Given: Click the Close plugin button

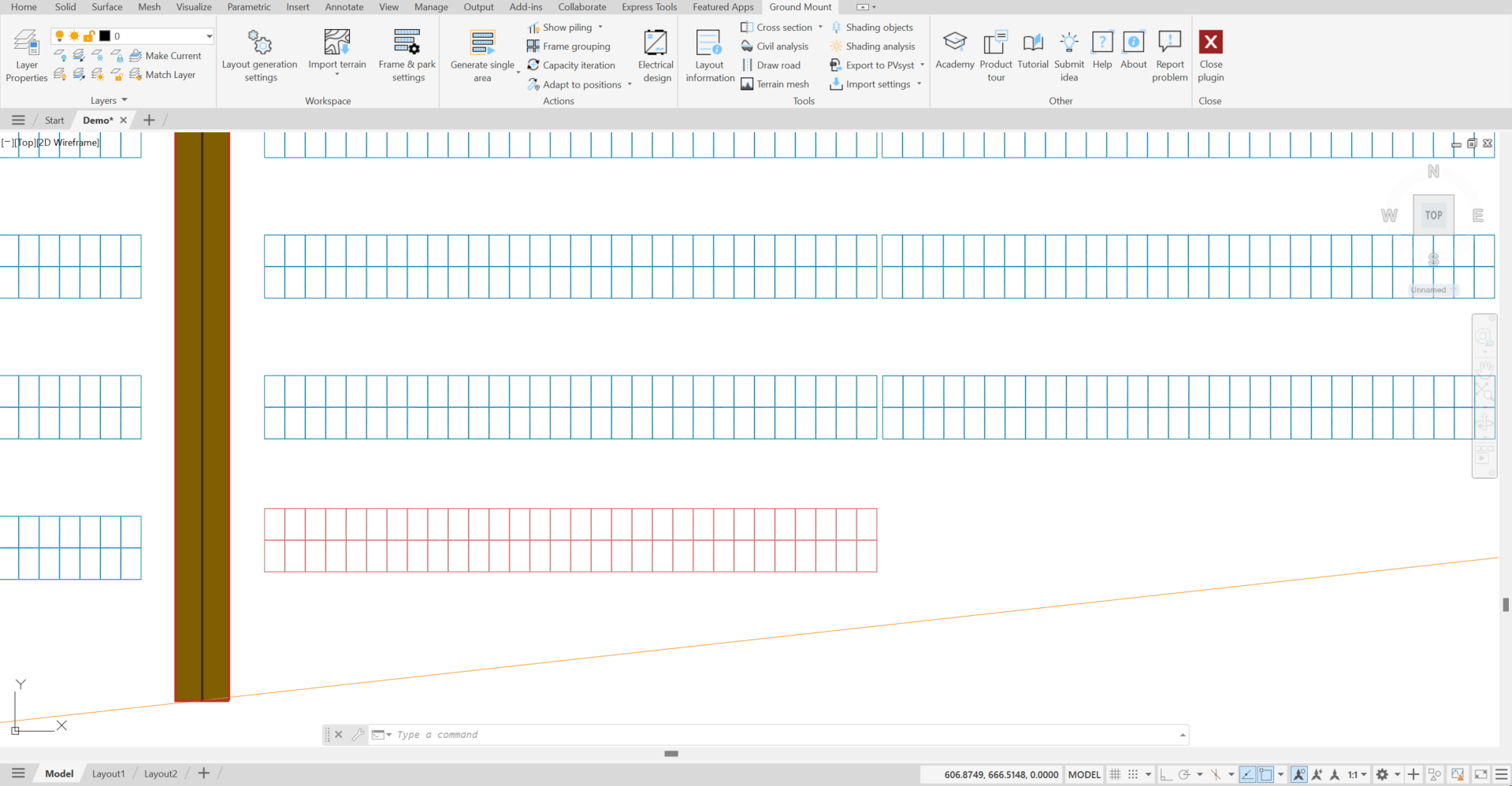Looking at the screenshot, I should (1210, 55).
